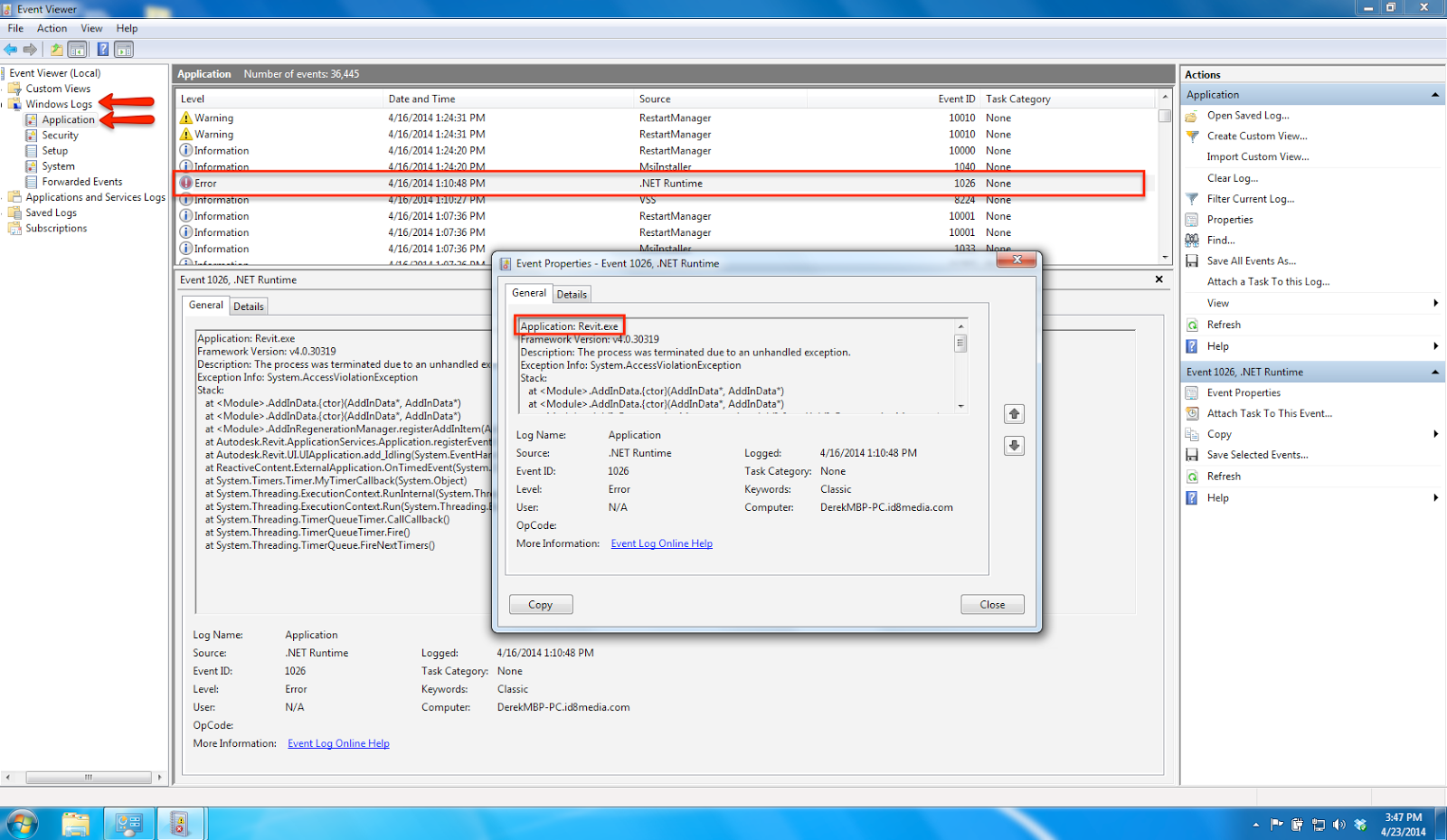Click the Copy button in the dialog
Viewport: 1447px width, 840px height.
pos(541,605)
